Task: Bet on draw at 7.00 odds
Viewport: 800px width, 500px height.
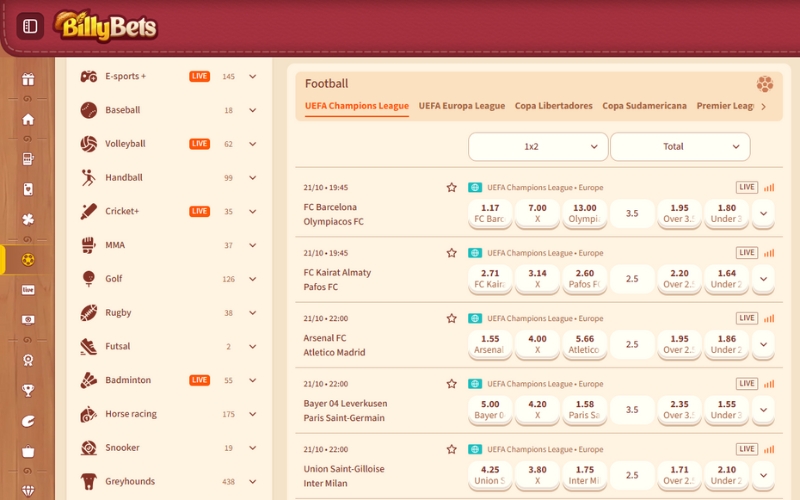Action: [x=537, y=213]
